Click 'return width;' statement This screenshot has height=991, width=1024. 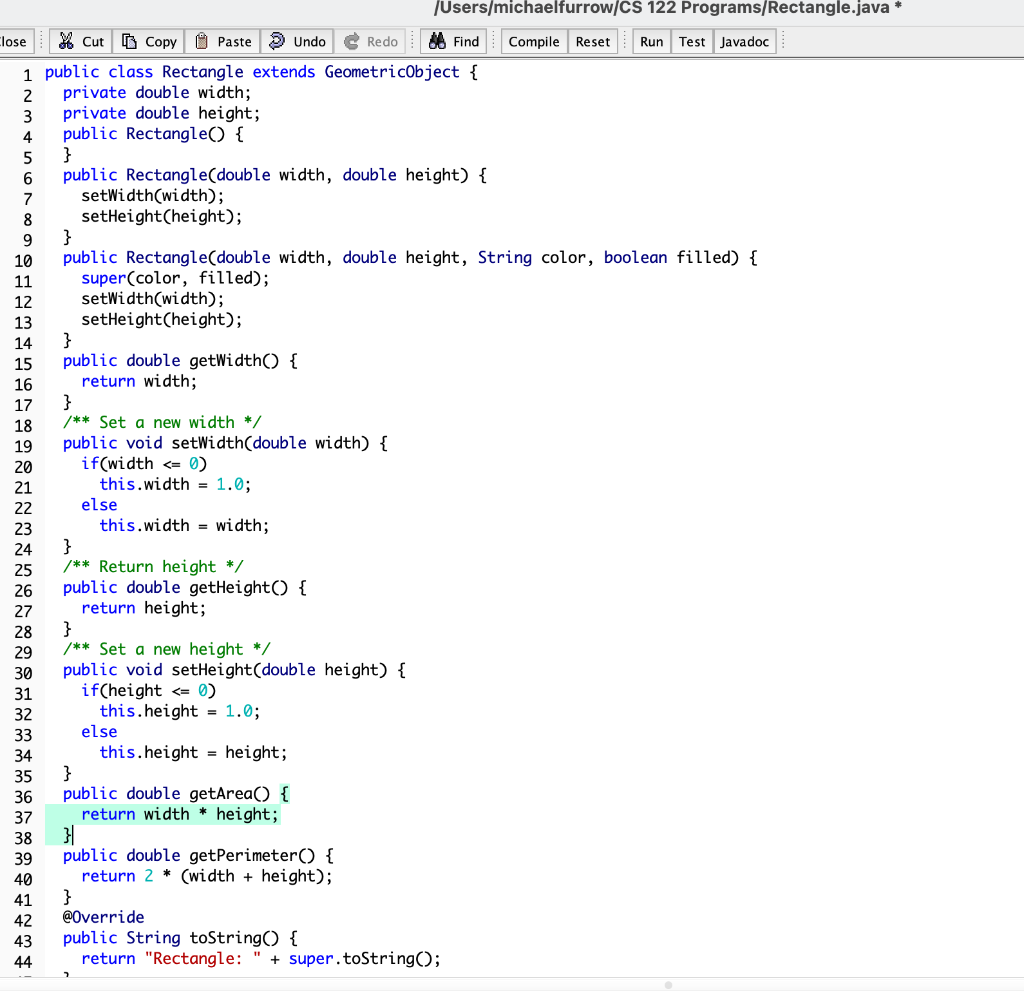point(138,382)
